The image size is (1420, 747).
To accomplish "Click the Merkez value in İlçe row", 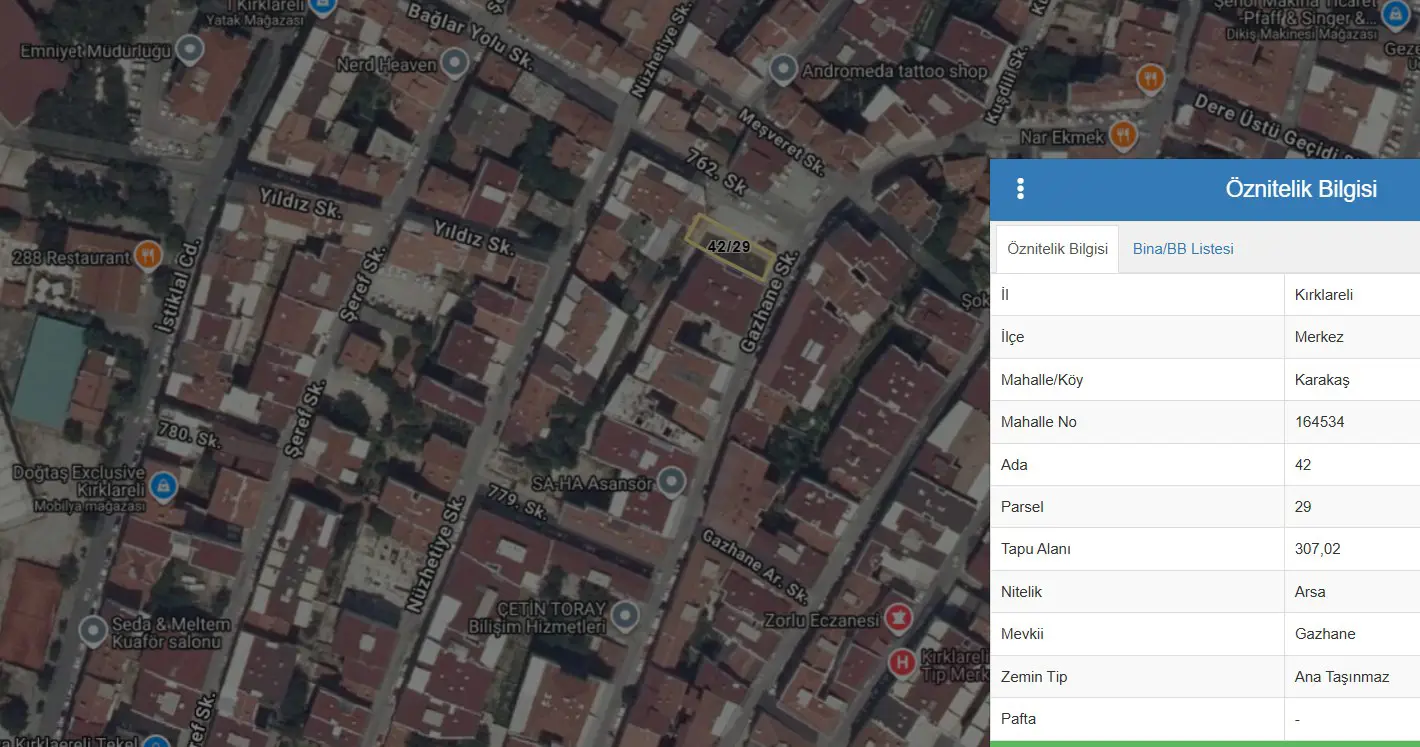I will (x=1319, y=337).
